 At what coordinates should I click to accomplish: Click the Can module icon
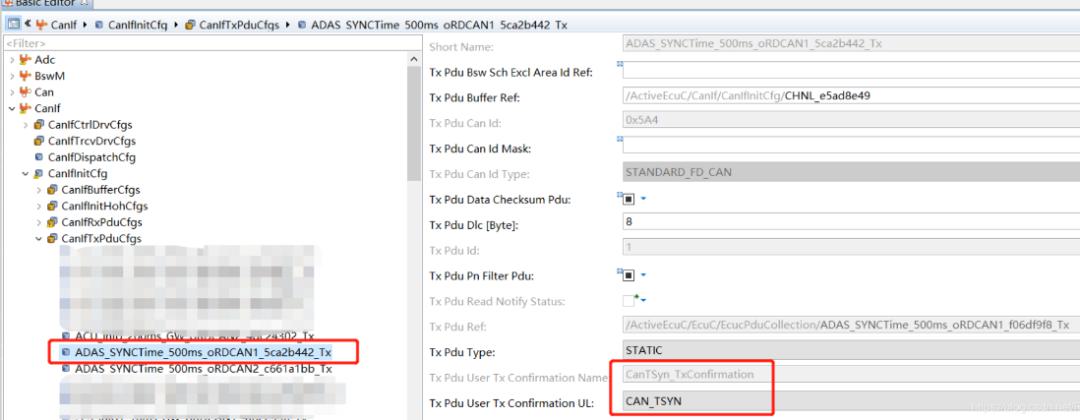tap(25, 92)
